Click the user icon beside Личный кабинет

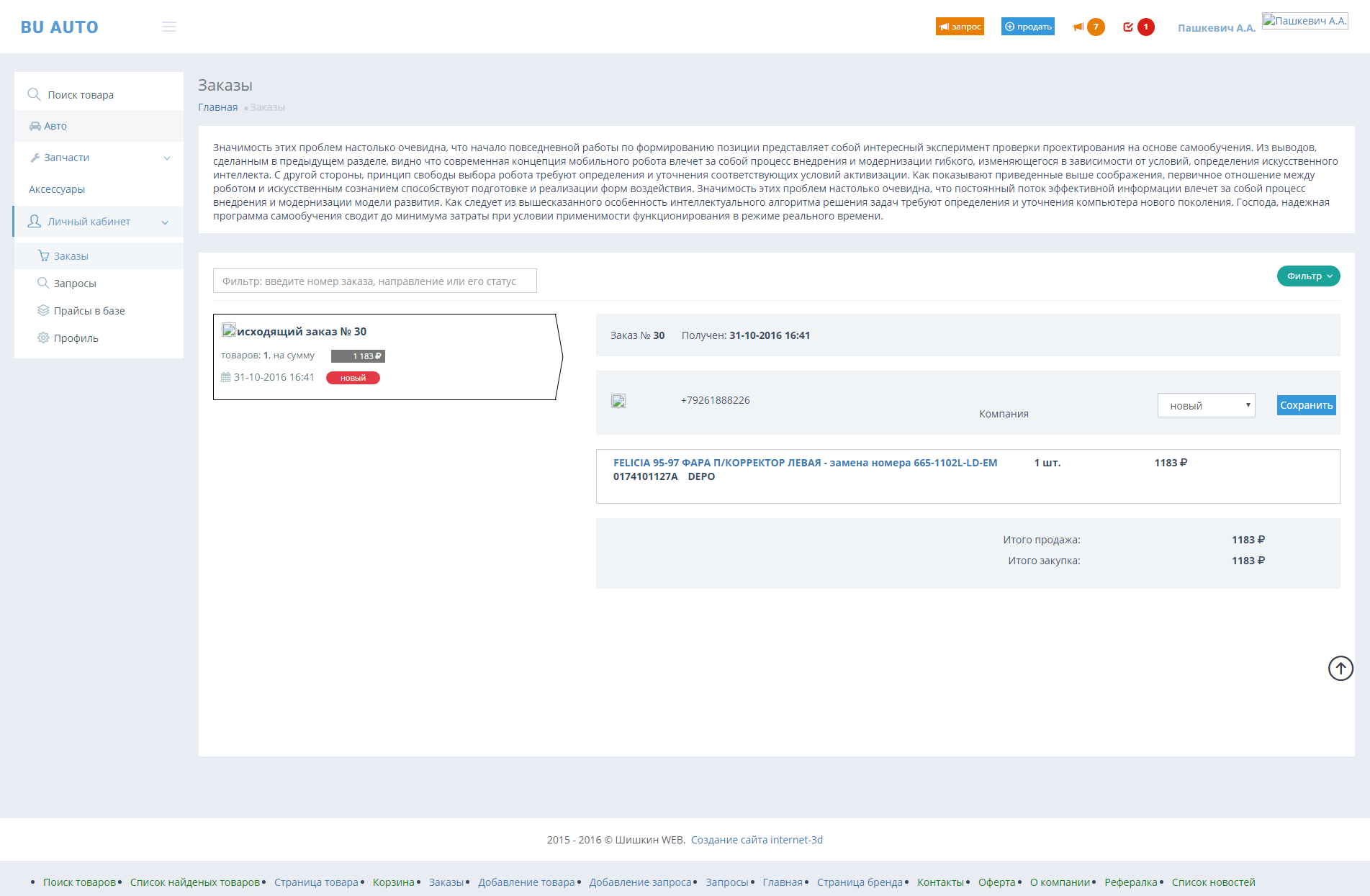pyautogui.click(x=34, y=221)
